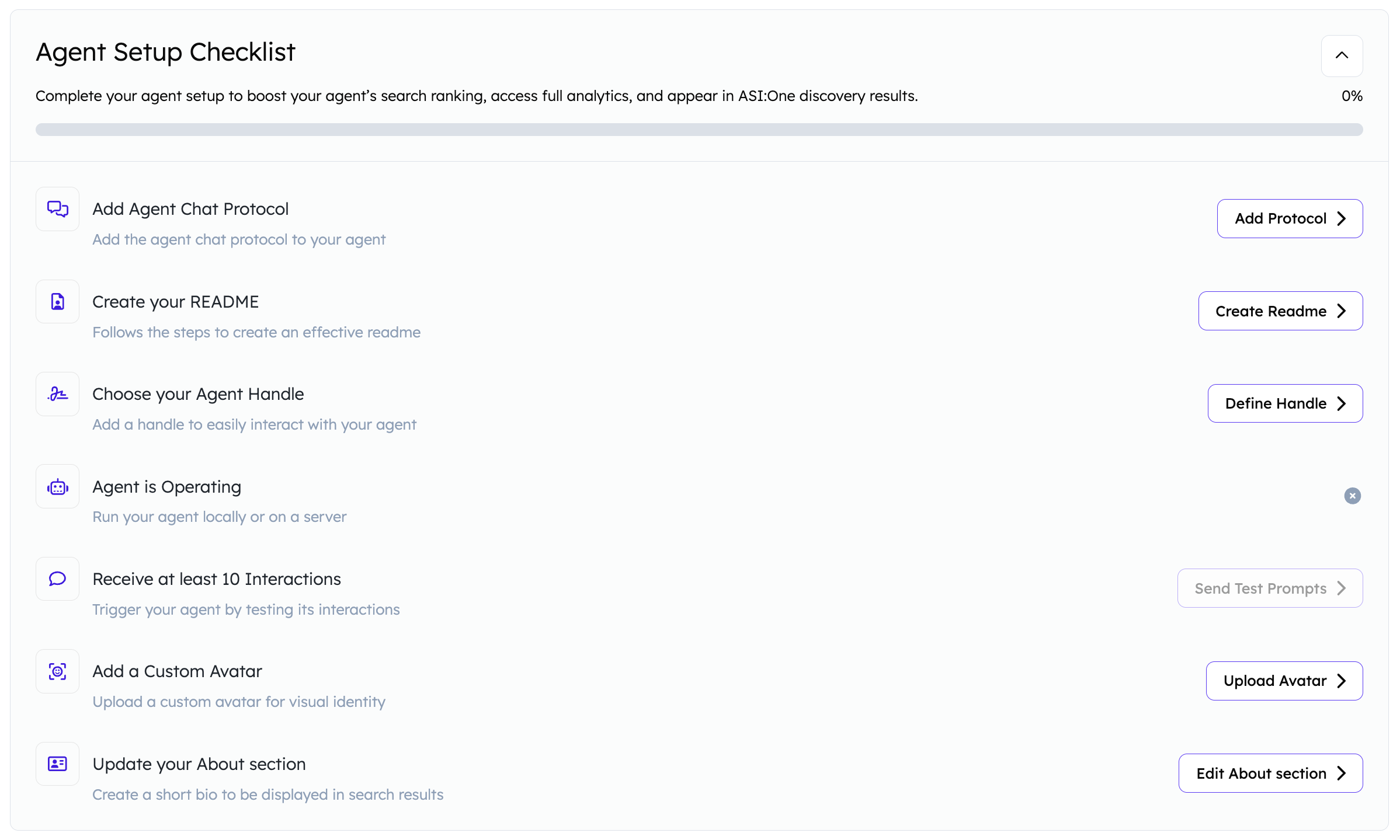The image size is (1400, 840).
Task: Click the robot icon beside Agent is Operating
Action: pos(57,486)
